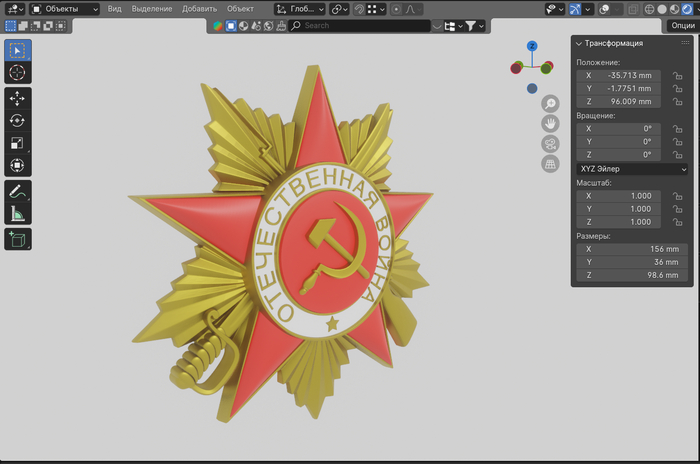Choose the Set New Selection mode icon
Image resolution: width=700 pixels, height=464 pixels.
(x=10, y=26)
